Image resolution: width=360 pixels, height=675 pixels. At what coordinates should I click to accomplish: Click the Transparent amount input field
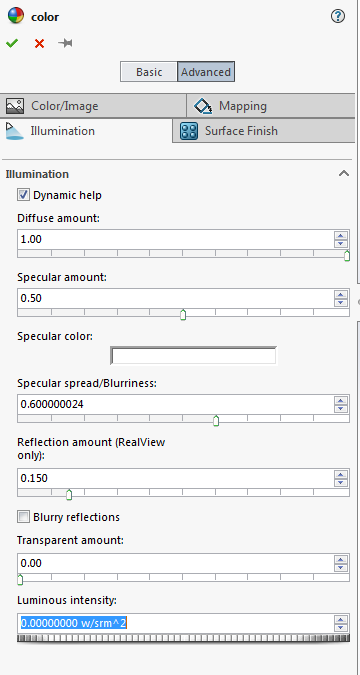point(176,563)
